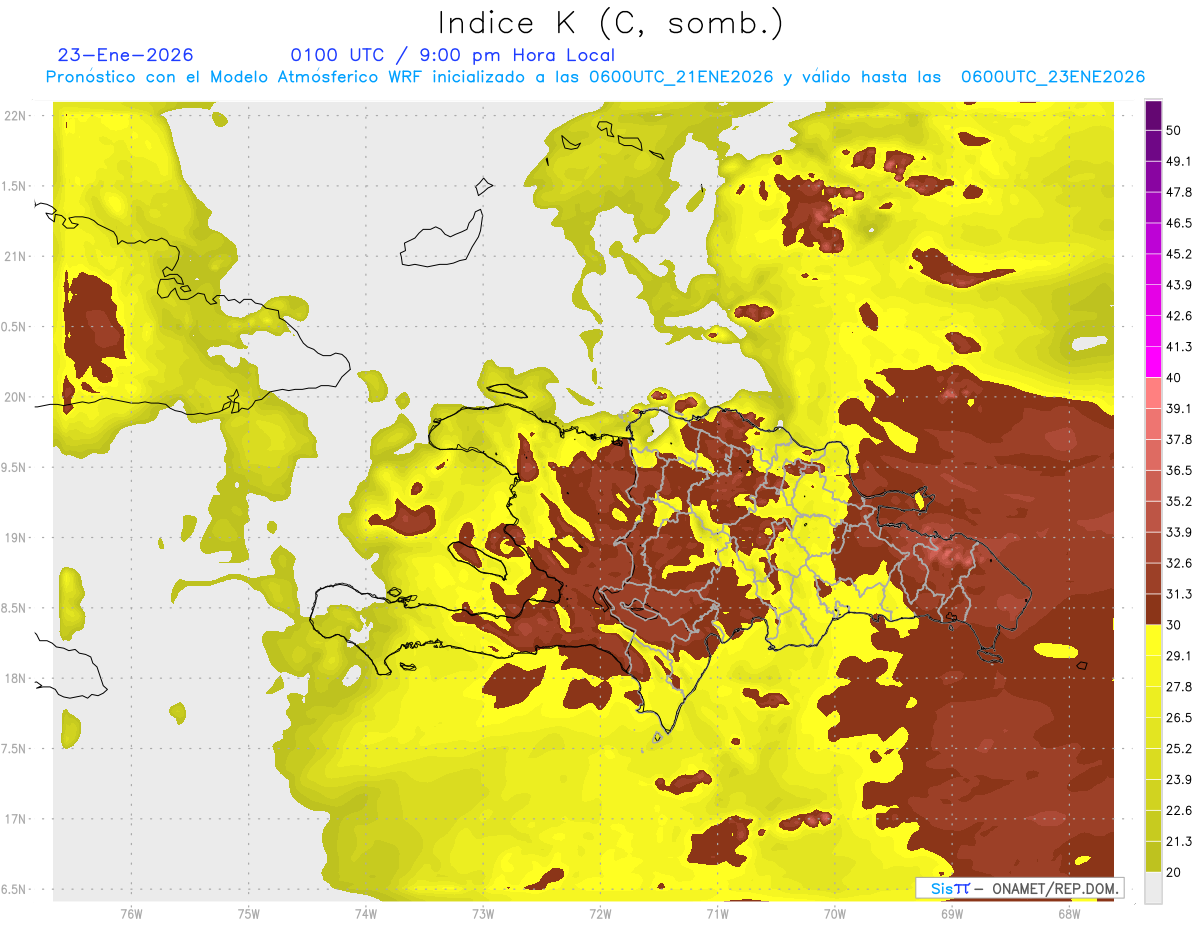This screenshot has width=1200, height=927.
Task: Click the "23.9" color scale label
Action: click(1179, 779)
